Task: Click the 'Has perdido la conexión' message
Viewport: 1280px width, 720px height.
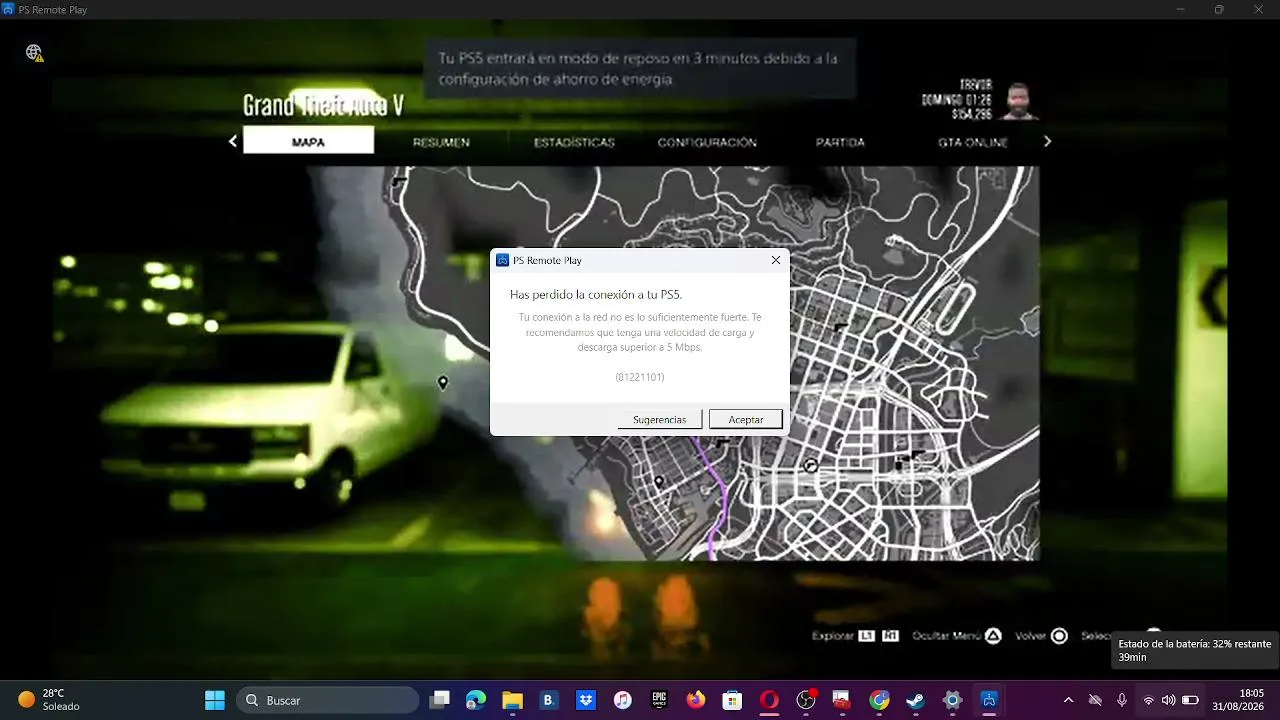Action: (x=595, y=294)
